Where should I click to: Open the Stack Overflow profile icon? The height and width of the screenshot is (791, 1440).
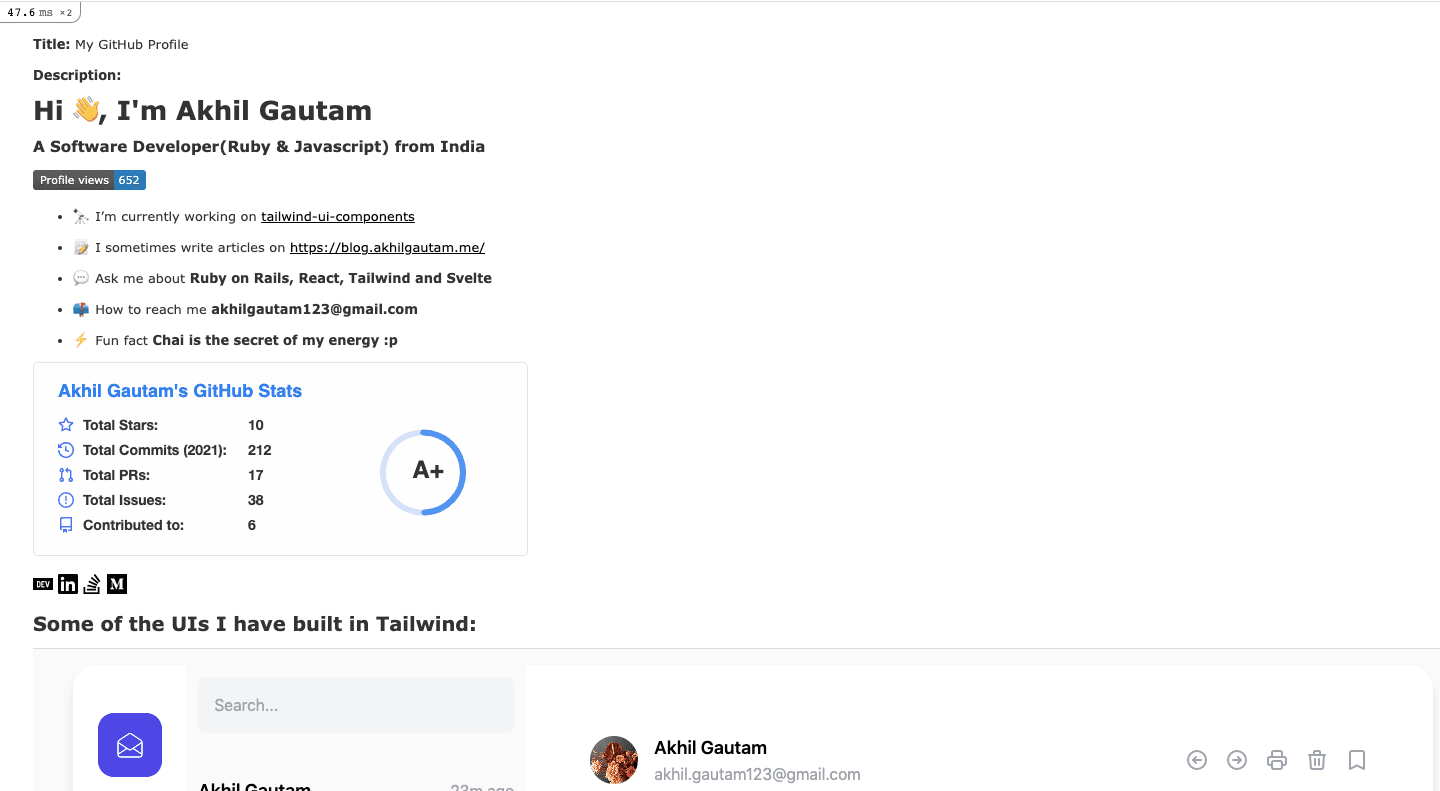click(92, 584)
